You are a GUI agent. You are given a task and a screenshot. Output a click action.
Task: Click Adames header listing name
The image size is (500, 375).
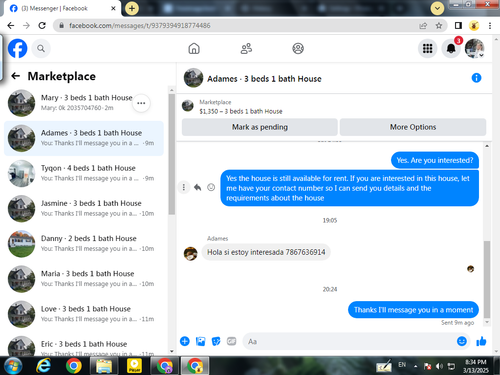coord(264,79)
